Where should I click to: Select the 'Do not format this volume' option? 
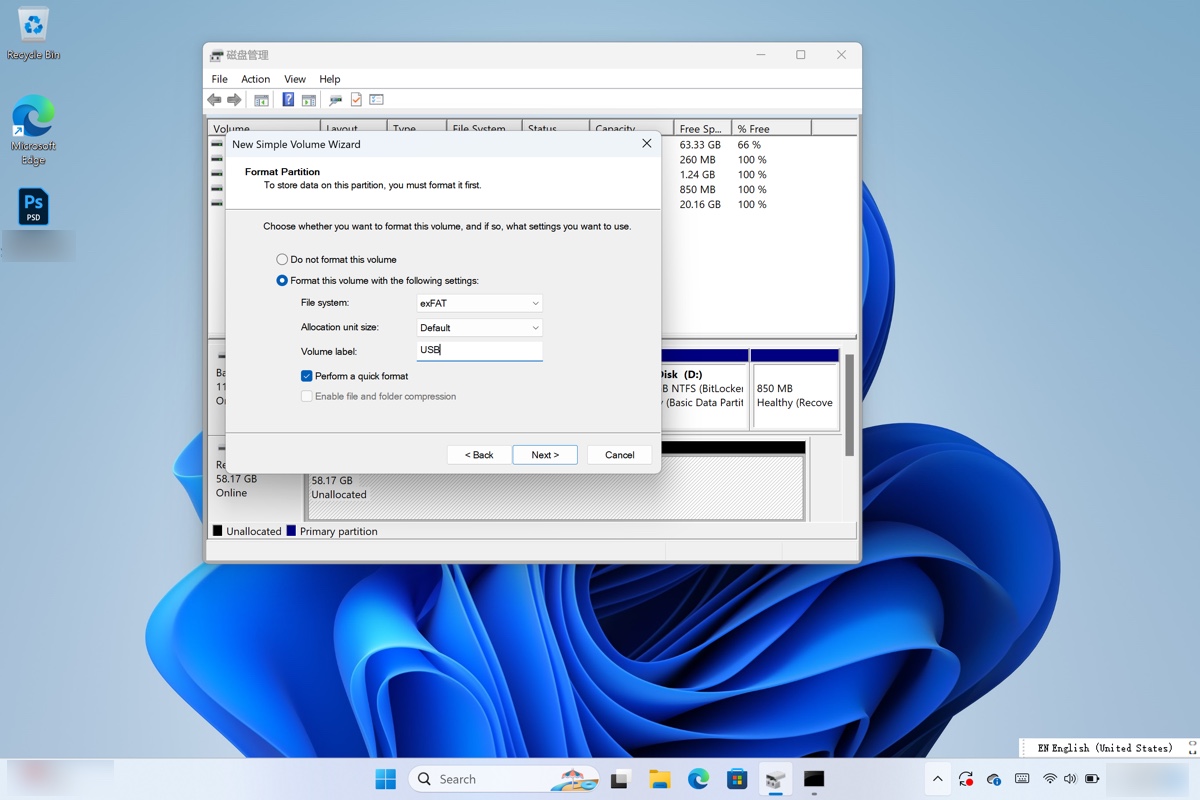[x=282, y=259]
